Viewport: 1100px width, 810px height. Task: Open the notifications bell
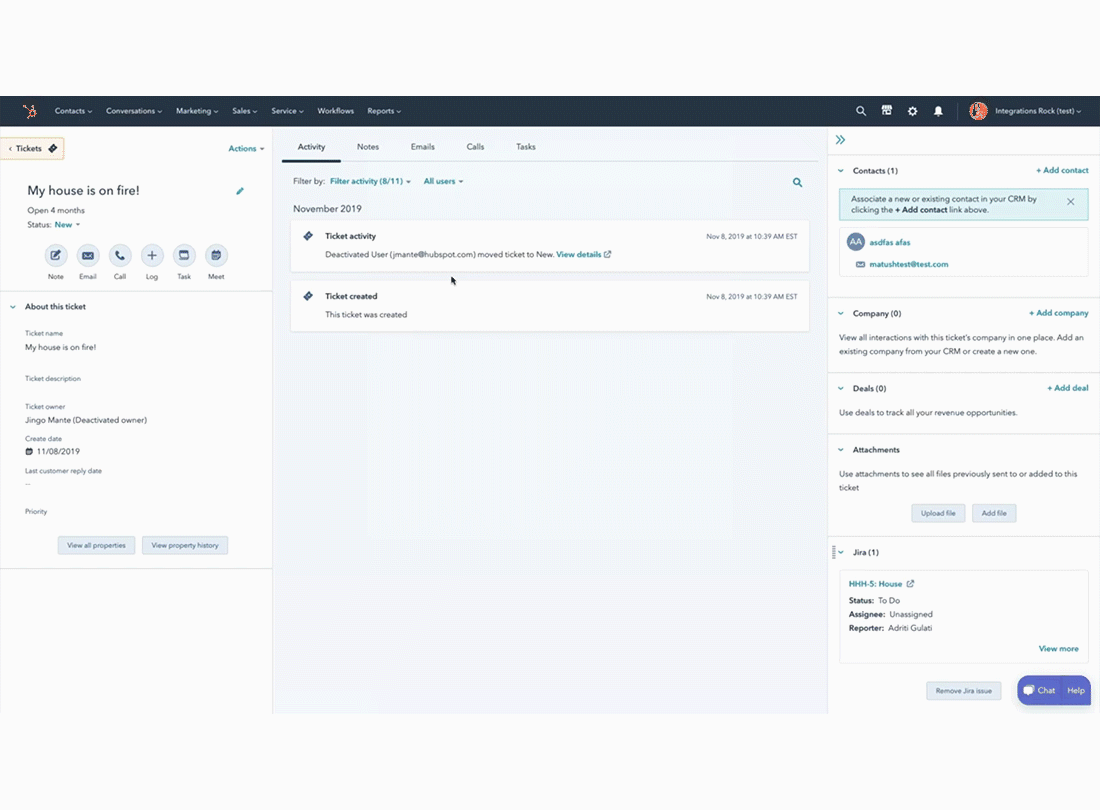pyautogui.click(x=938, y=111)
